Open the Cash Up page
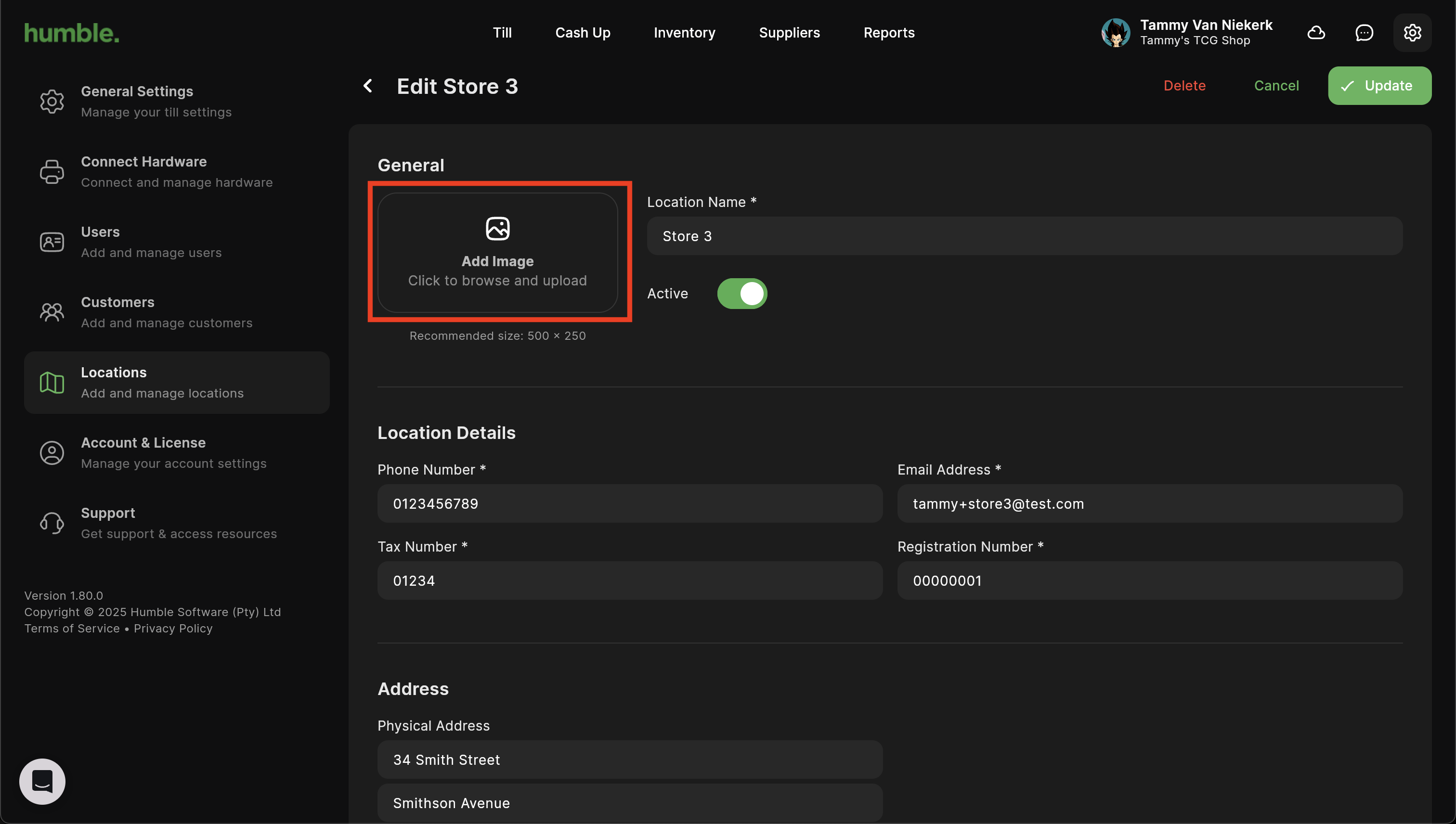Screen dimensions: 1456x824 point(583,33)
